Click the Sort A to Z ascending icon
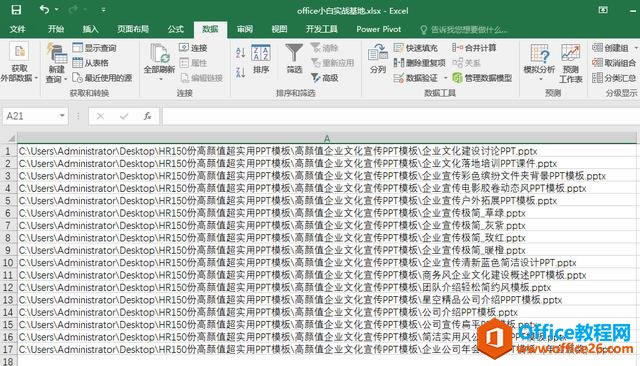The height and width of the screenshot is (366, 640). tap(240, 53)
